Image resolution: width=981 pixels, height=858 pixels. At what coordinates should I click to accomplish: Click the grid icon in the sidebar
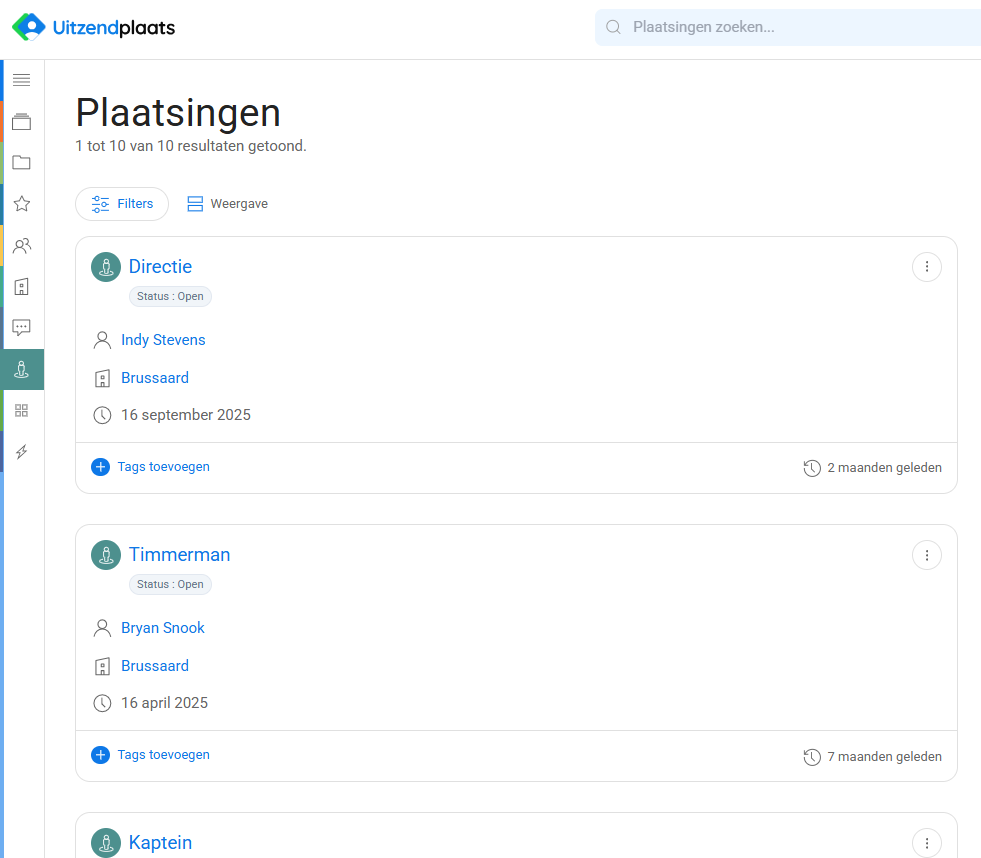click(22, 410)
